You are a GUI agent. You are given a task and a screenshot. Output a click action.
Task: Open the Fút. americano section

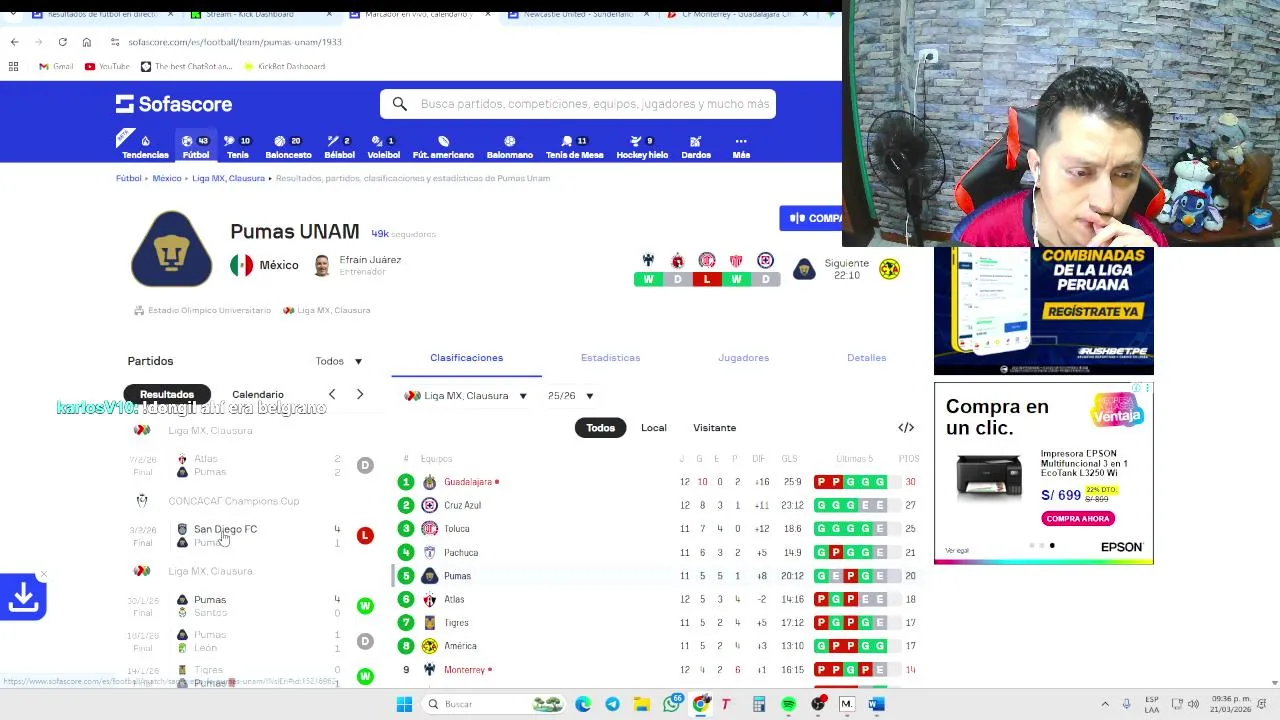pyautogui.click(x=443, y=147)
